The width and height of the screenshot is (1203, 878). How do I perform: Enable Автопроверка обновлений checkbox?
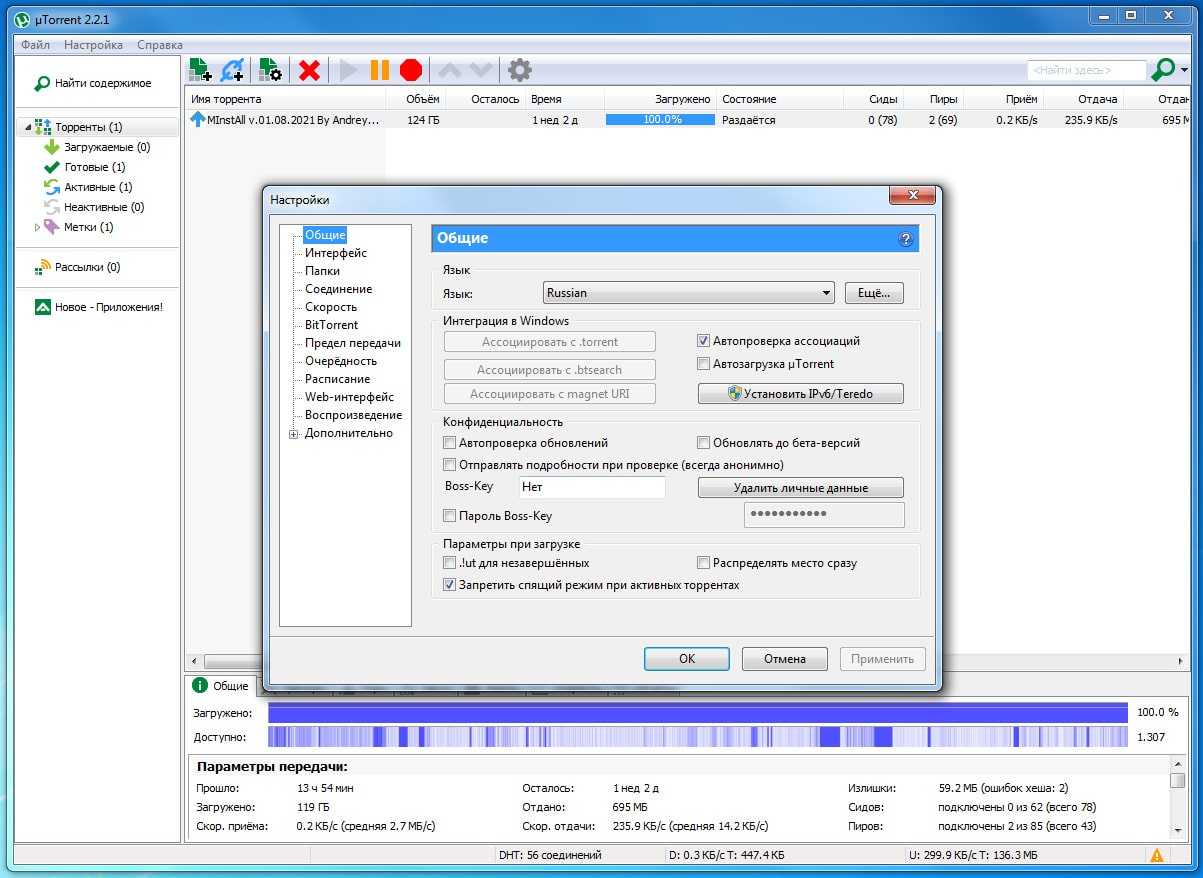449,442
